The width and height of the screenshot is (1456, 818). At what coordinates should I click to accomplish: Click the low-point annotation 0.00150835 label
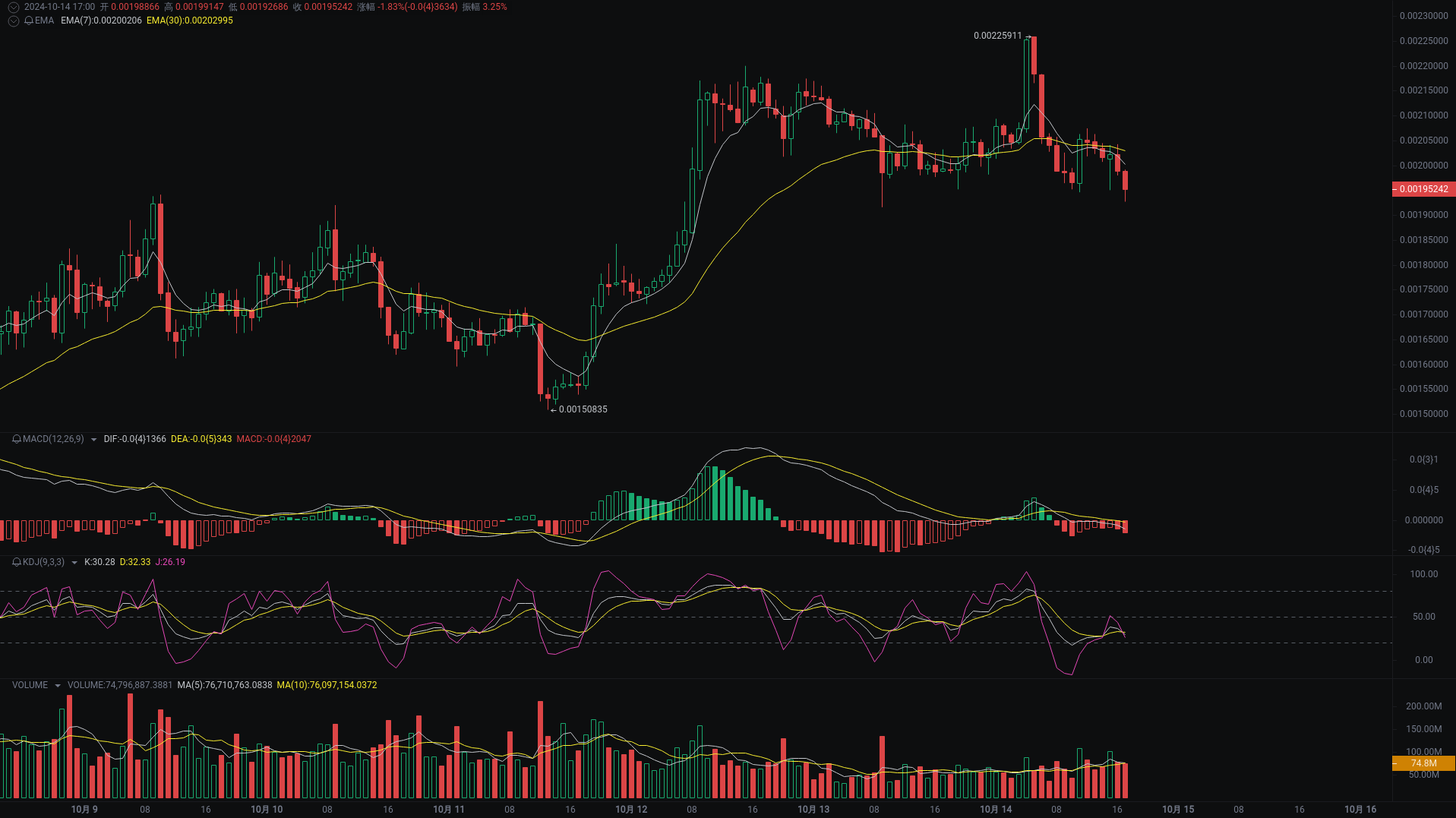583,409
